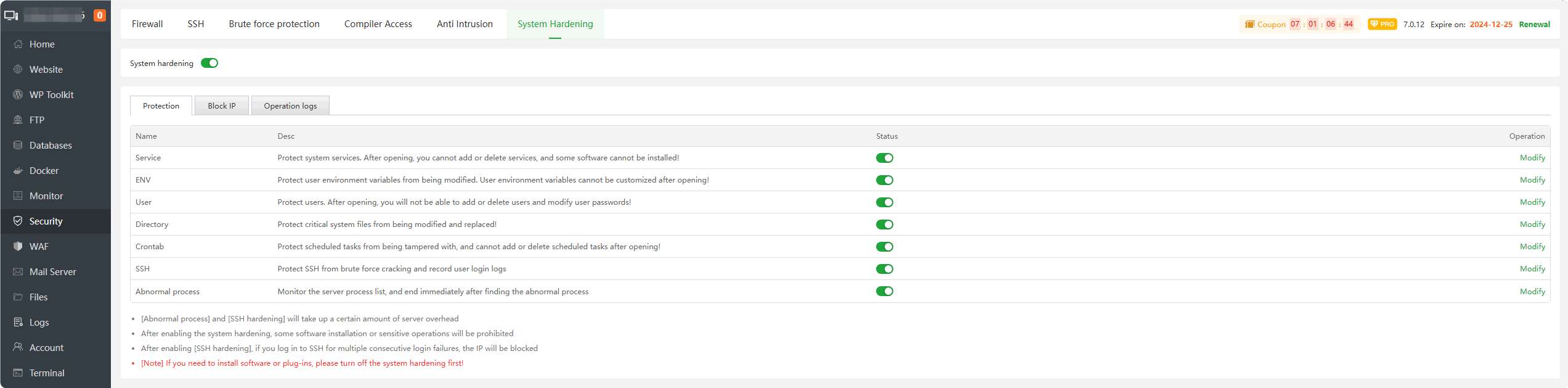This screenshot has height=388, width=1568.
Task: Click the Terminal icon in sidebar
Action: point(18,373)
